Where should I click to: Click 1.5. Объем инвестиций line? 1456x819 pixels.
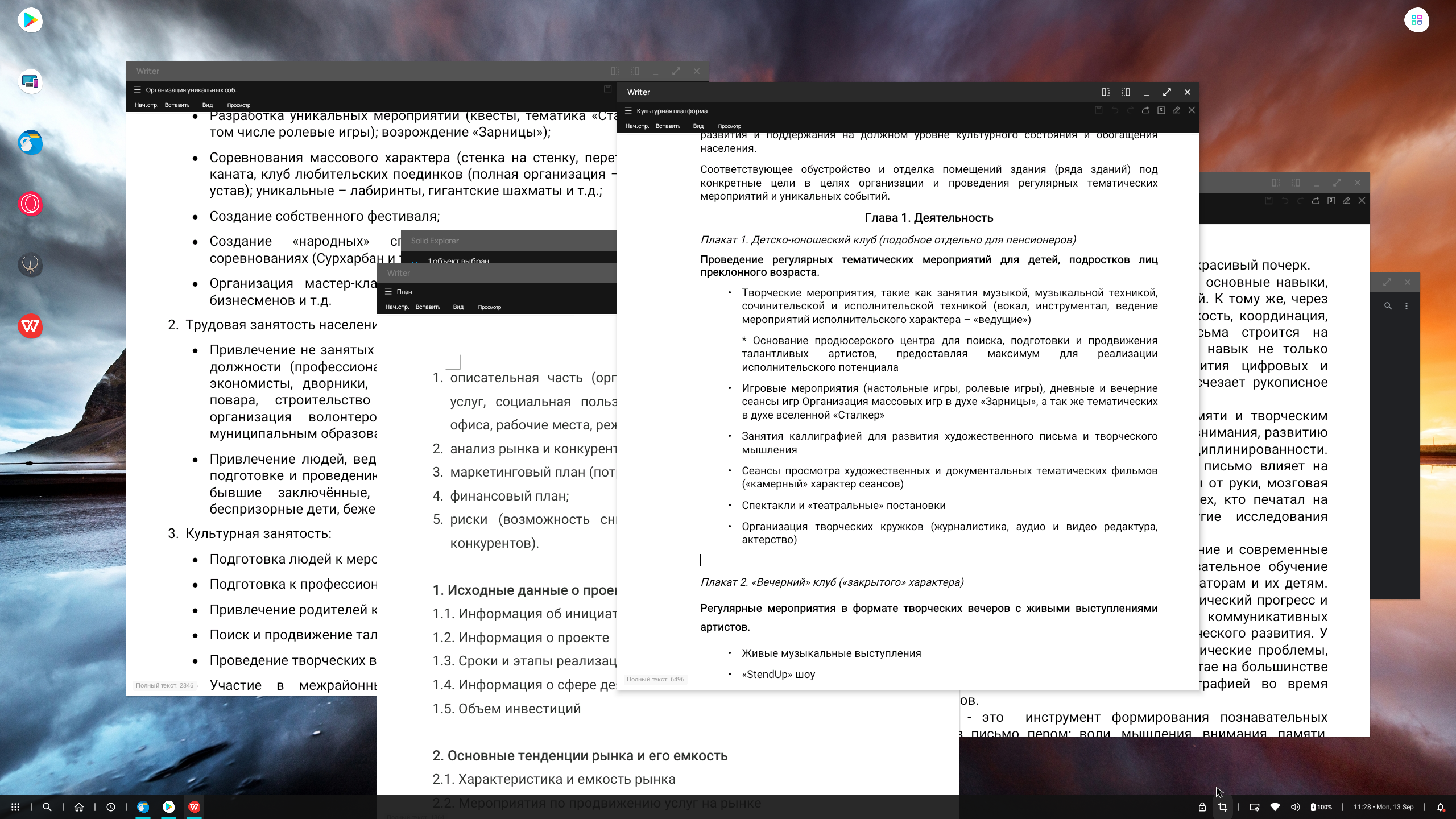click(x=506, y=709)
